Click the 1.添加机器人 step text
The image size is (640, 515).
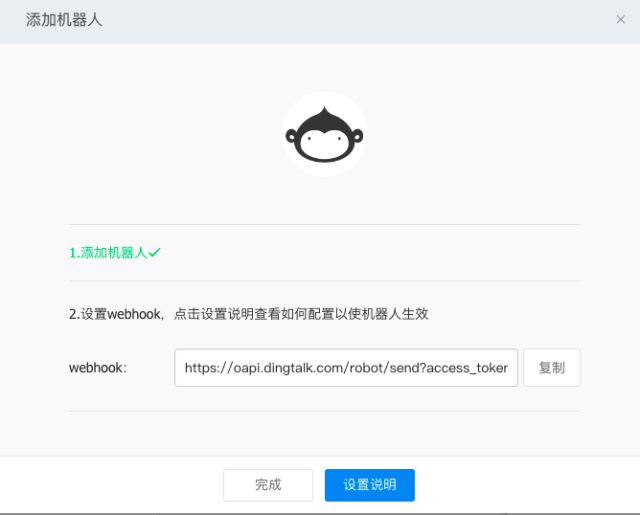[108, 253]
